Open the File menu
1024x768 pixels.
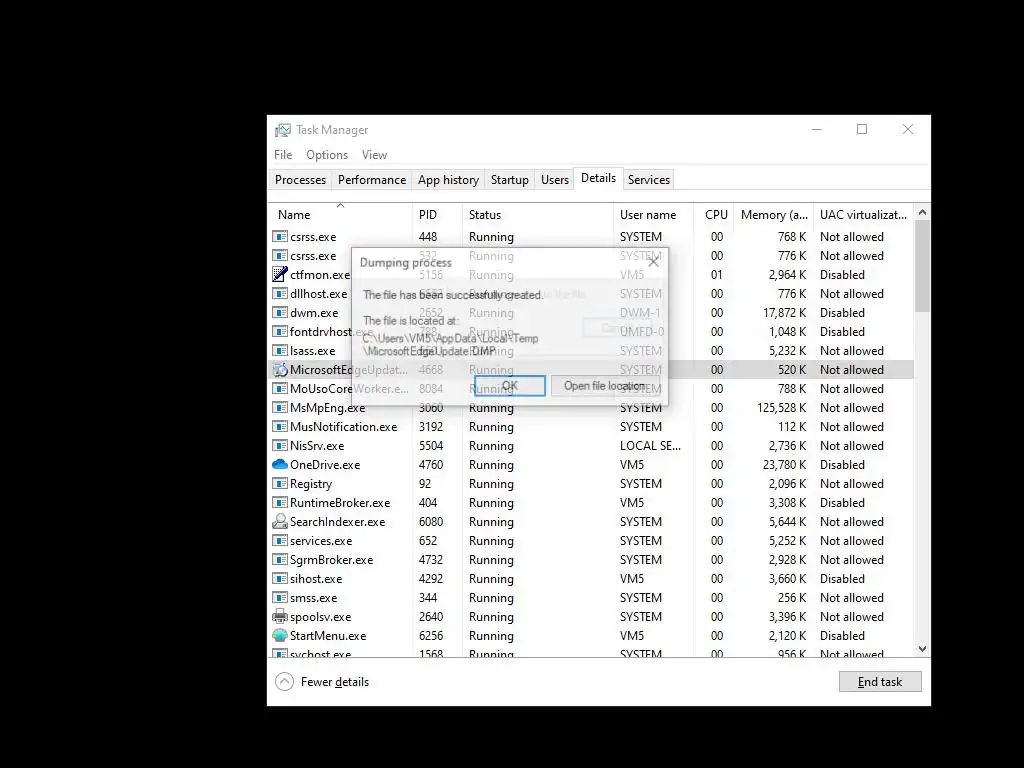(x=283, y=155)
